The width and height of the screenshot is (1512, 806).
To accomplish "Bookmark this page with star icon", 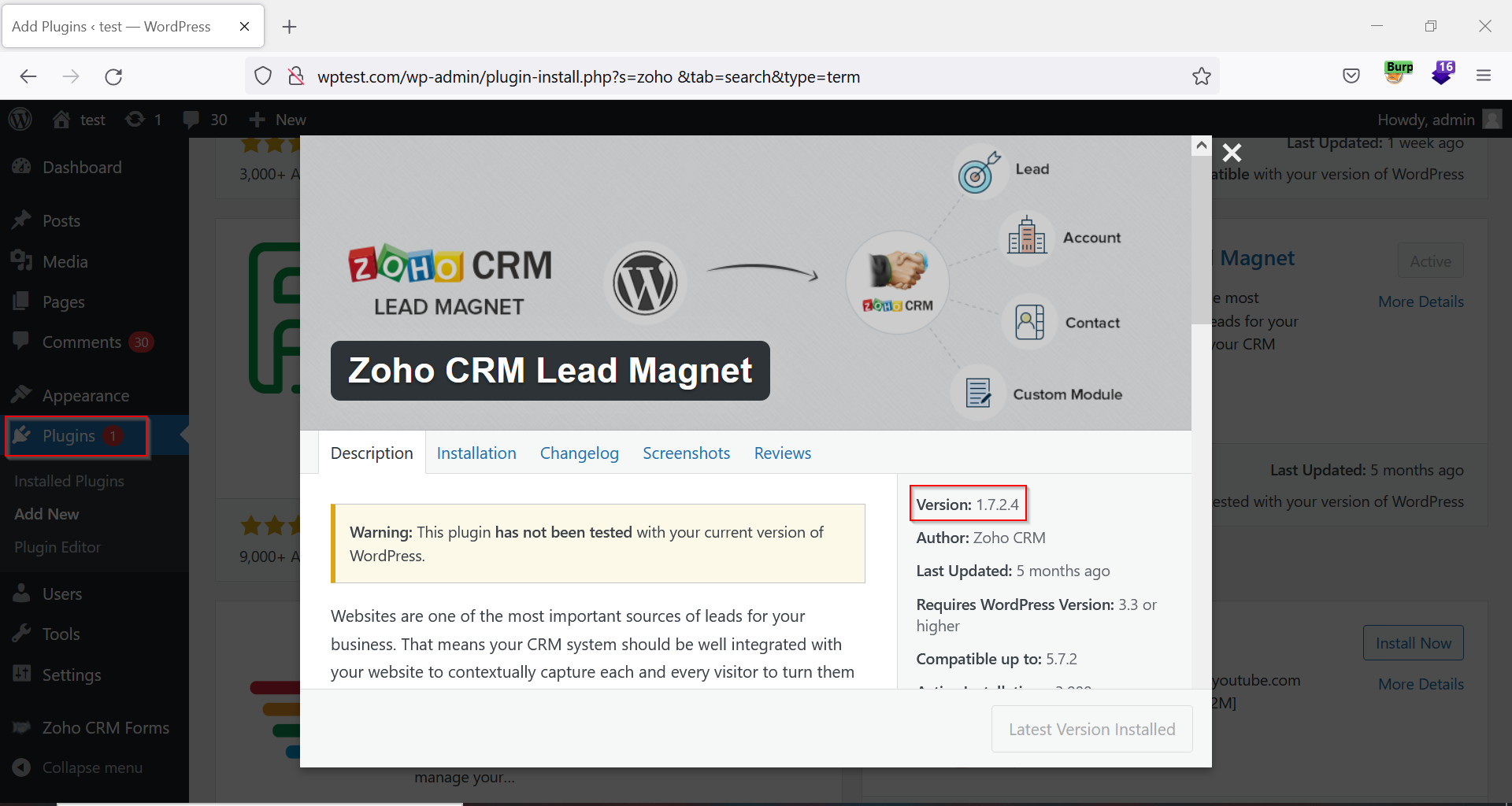I will pos(1201,76).
